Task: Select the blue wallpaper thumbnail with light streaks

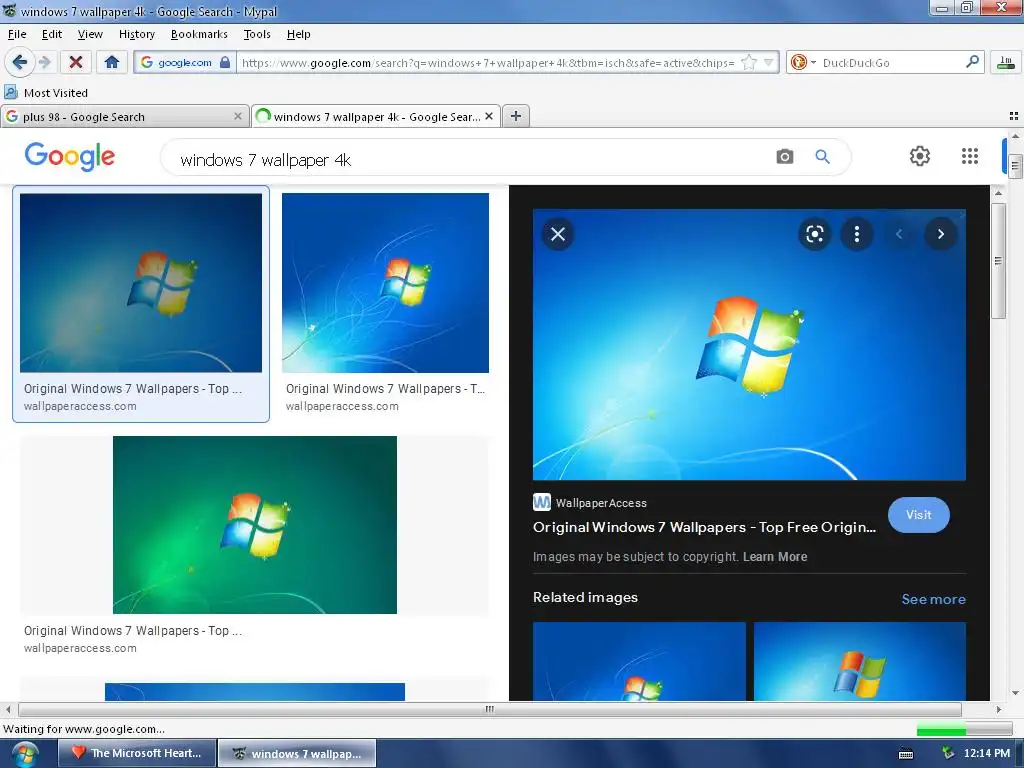Action: [x=385, y=282]
